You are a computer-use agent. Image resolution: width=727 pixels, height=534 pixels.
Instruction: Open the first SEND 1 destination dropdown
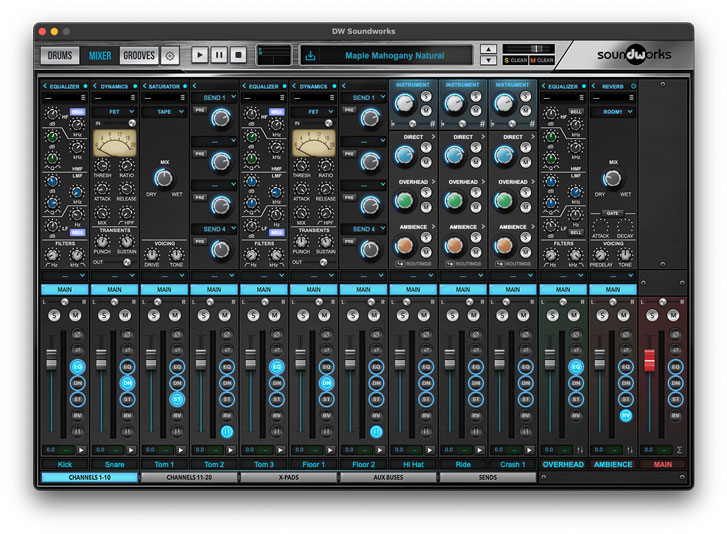(214, 97)
